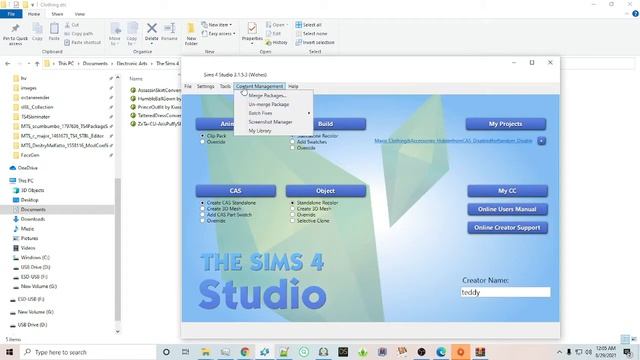Go back with Explorer back arrow
The image size is (640, 360).
tap(8, 64)
